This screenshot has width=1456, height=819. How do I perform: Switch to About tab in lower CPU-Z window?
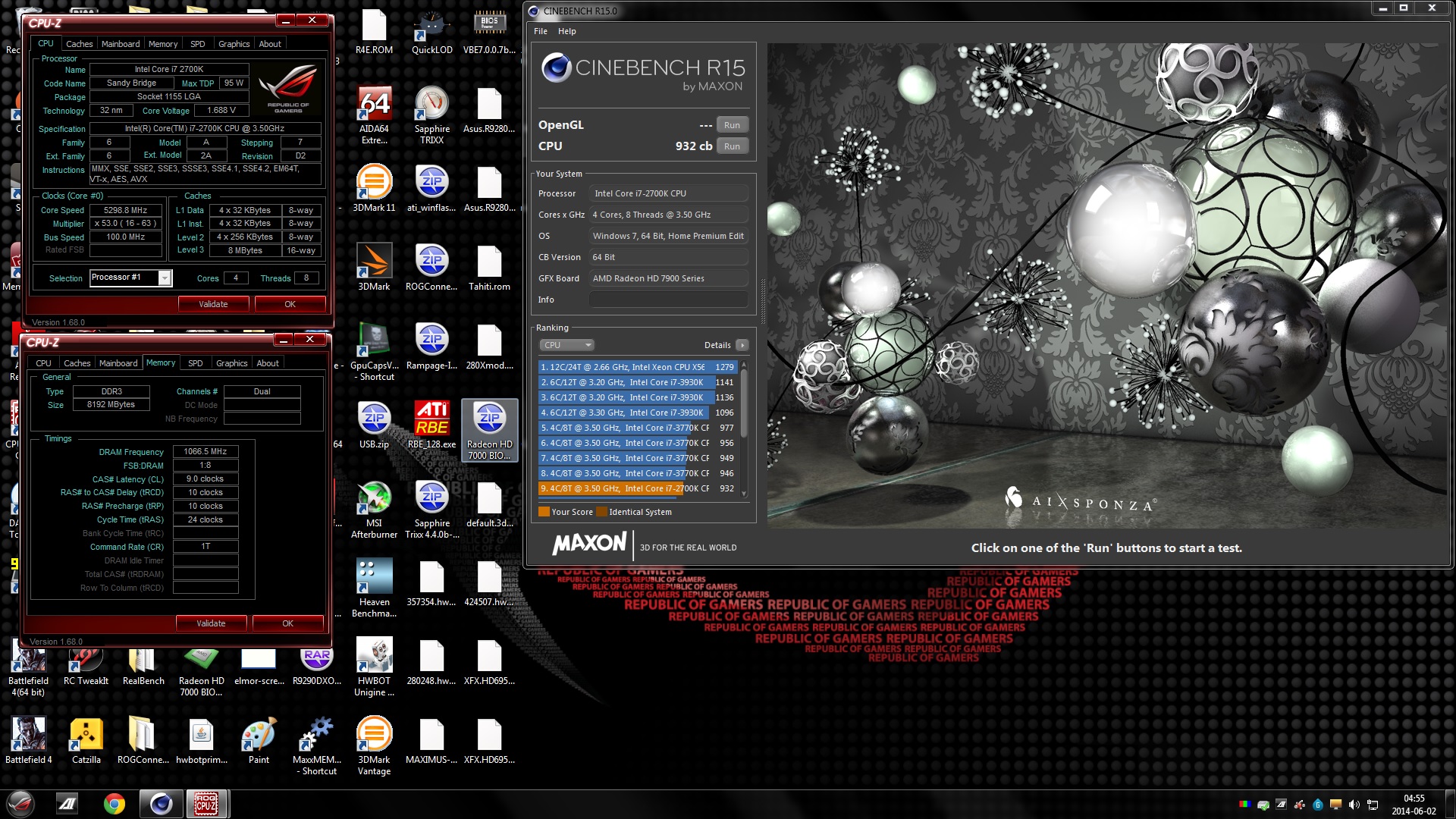(268, 363)
